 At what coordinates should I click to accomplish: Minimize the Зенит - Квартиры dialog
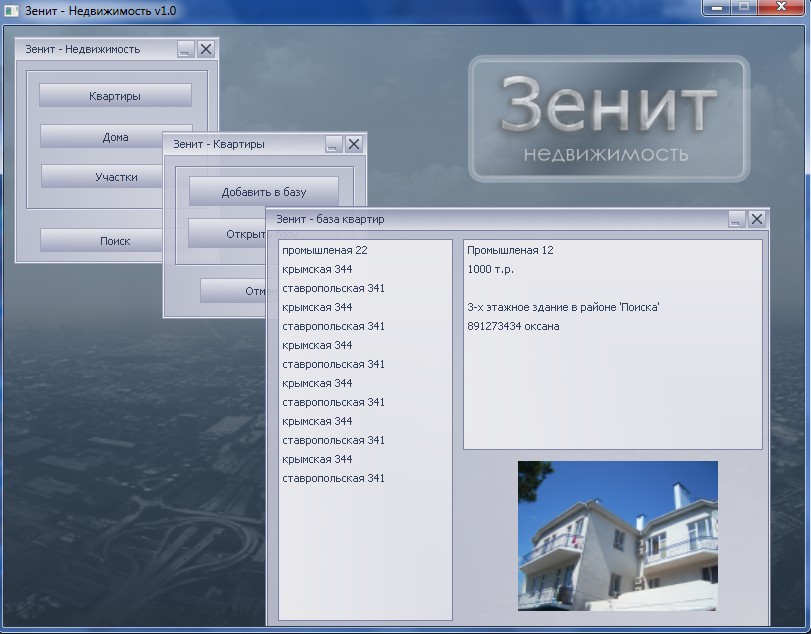[x=333, y=144]
